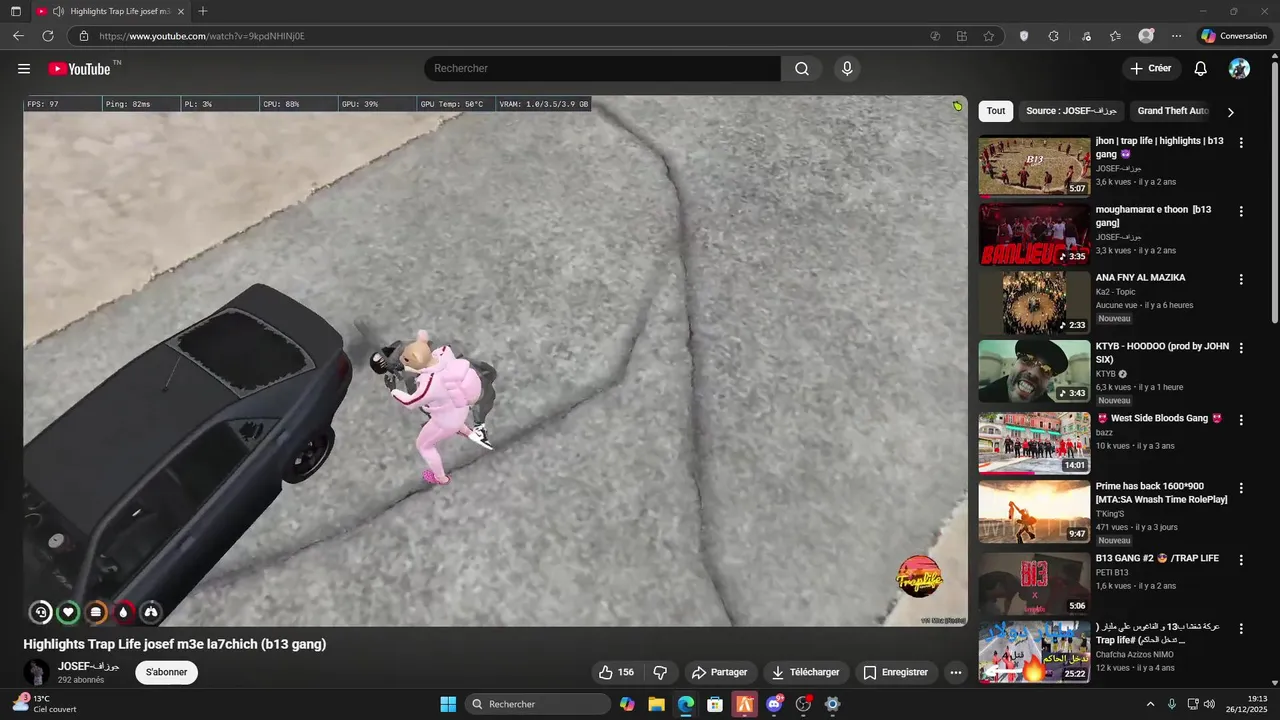Viewport: 1280px width, 720px height.
Task: Open the favorites list icon
Action: tap(1115, 36)
